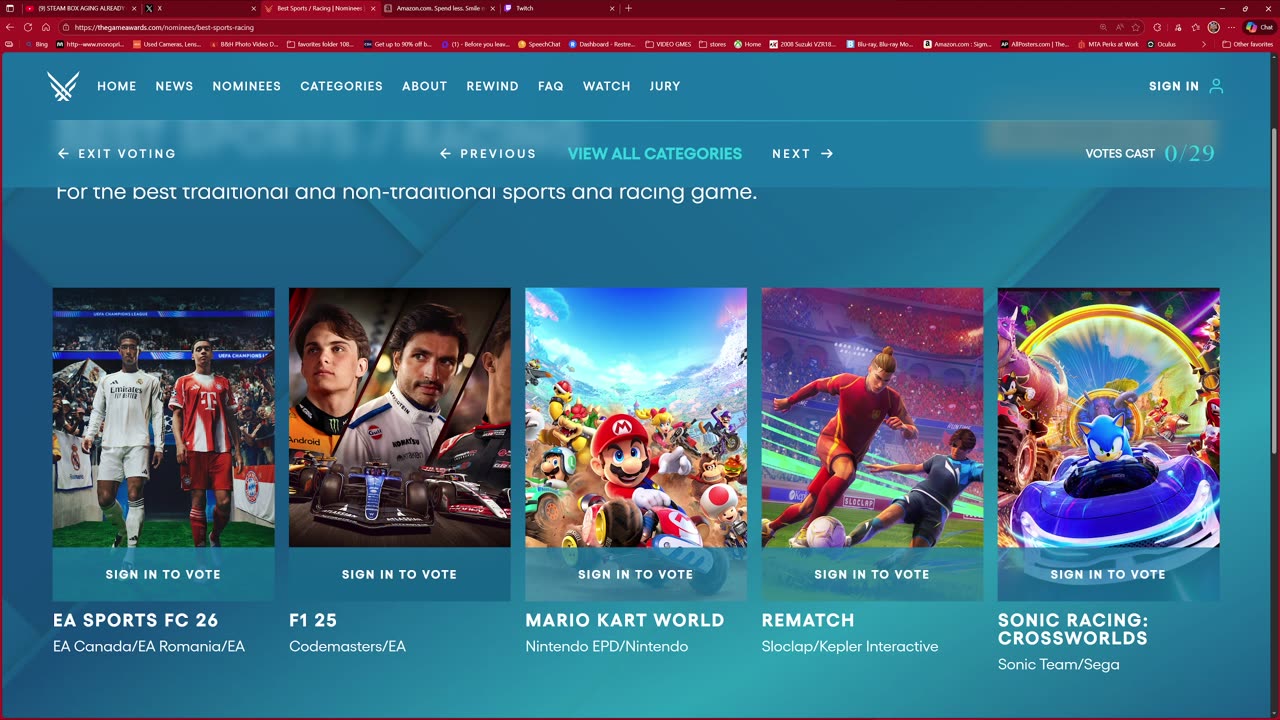The width and height of the screenshot is (1280, 720).
Task: Open NEWS in site navigation
Action: coord(174,86)
